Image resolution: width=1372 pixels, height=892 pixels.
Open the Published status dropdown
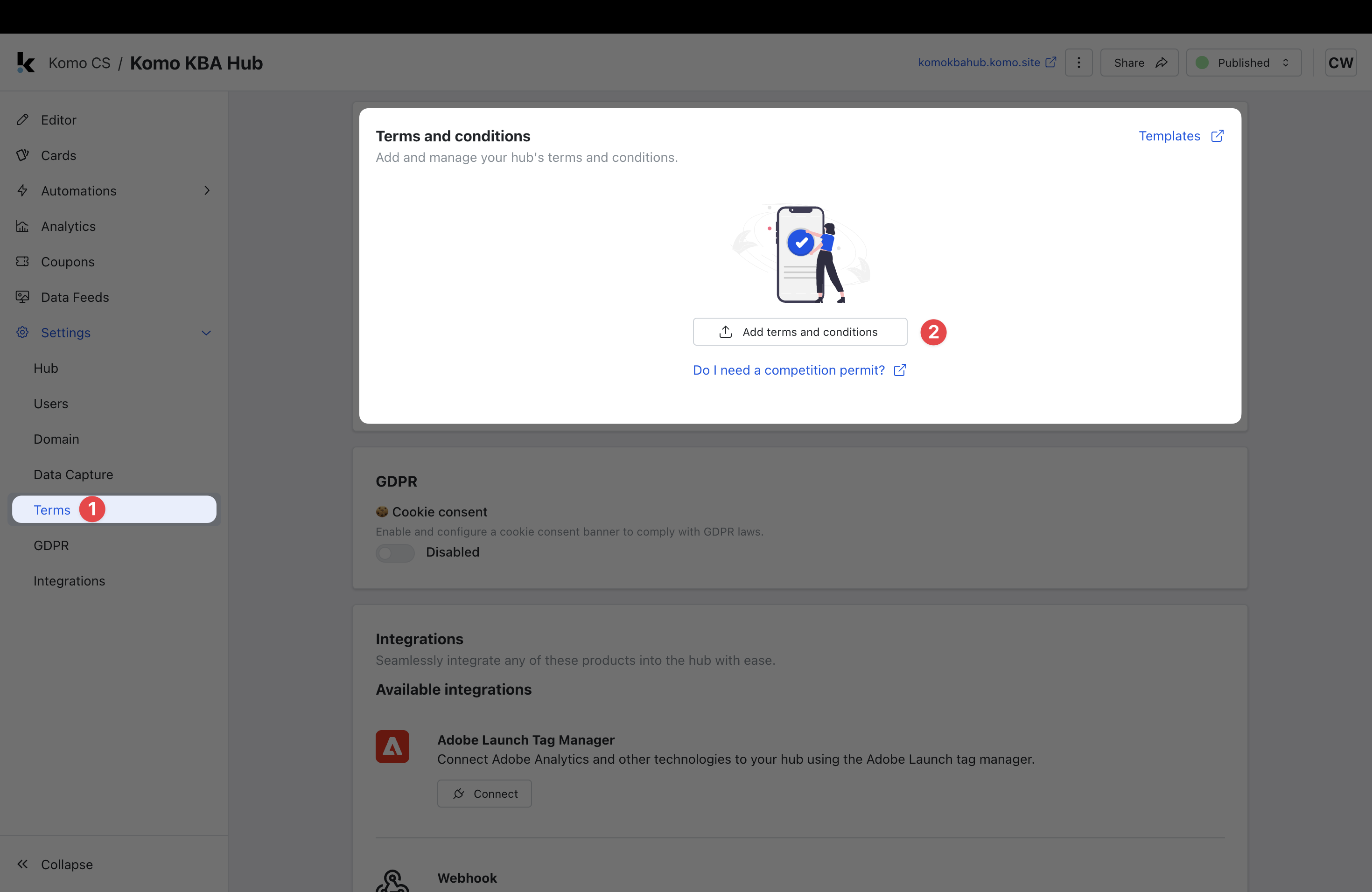pyautogui.click(x=1244, y=62)
